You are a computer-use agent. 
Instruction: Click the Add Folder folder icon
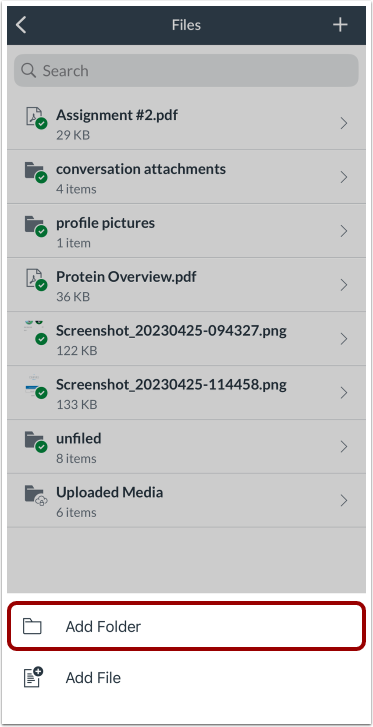[32, 626]
